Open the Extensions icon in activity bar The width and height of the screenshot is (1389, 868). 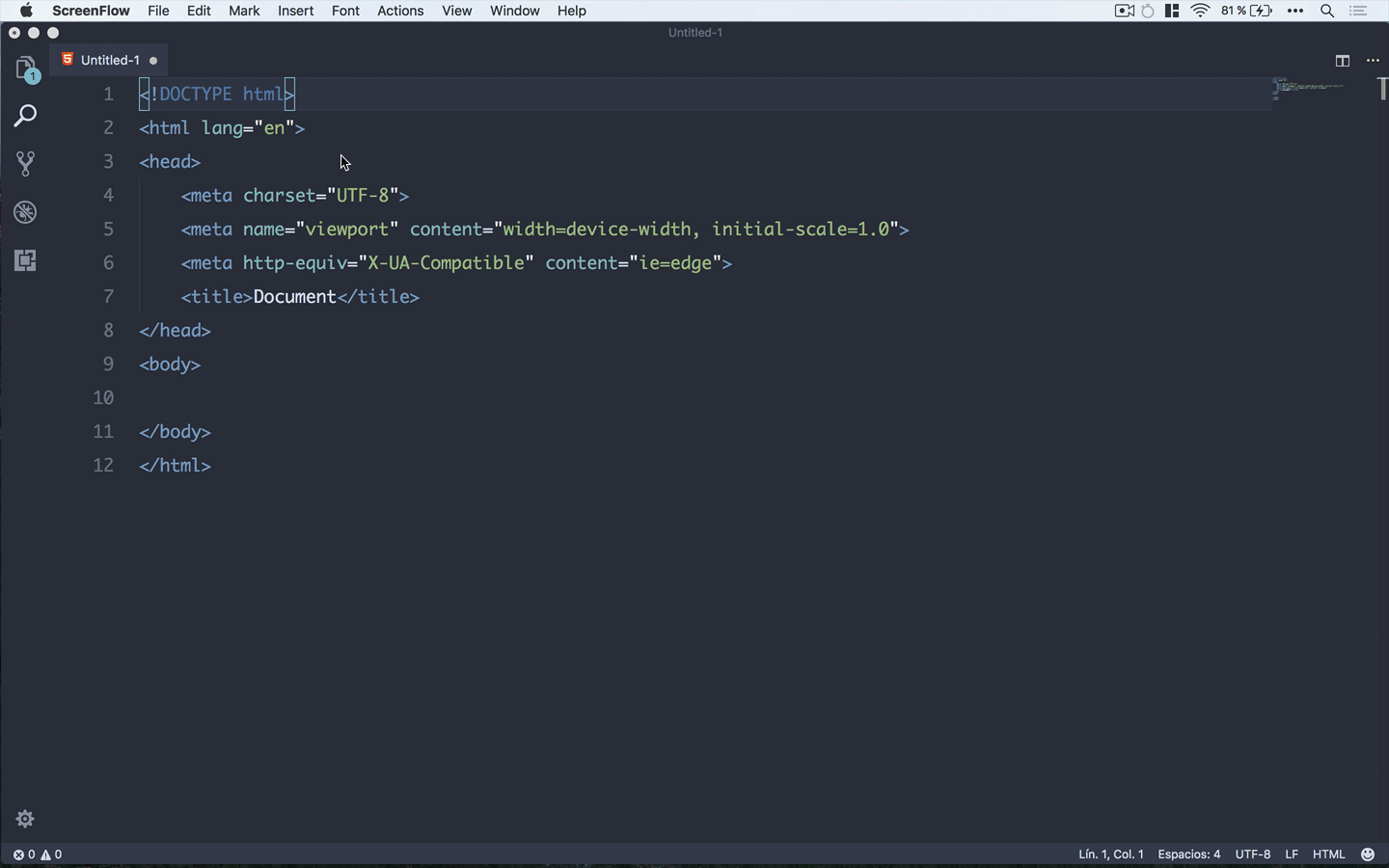click(x=26, y=260)
